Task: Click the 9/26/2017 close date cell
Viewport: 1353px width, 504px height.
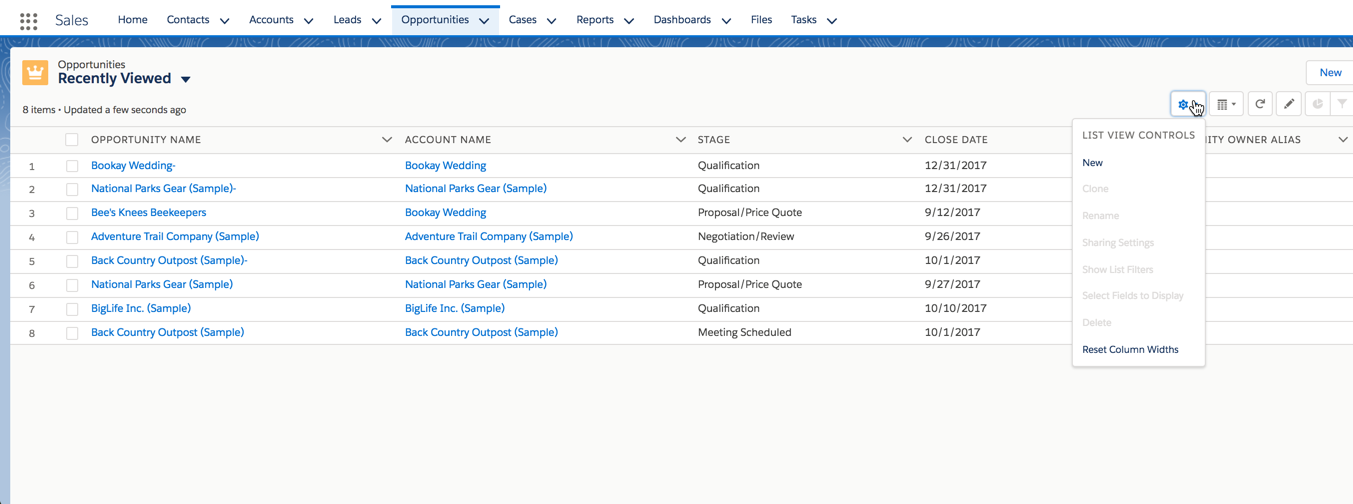Action: click(x=952, y=237)
